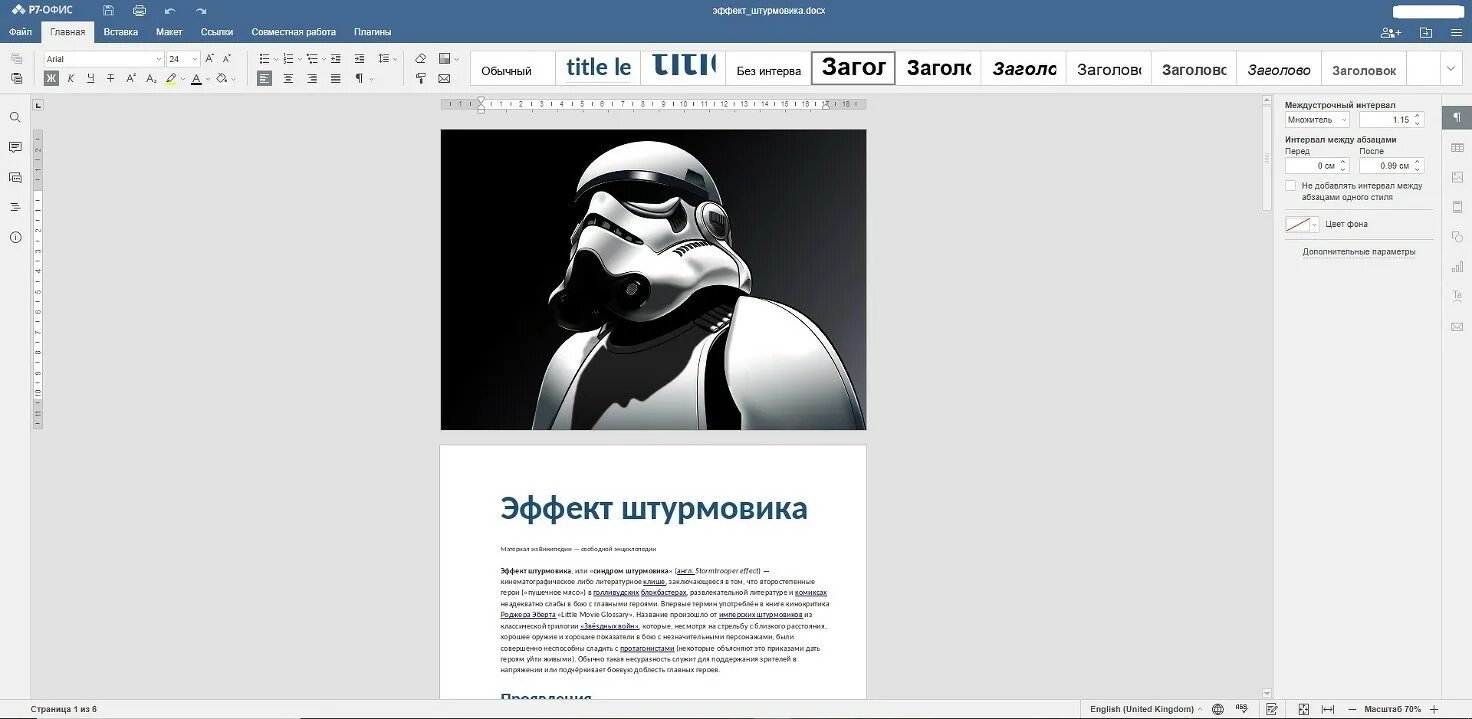
Task: Switch to the Ссылки tab
Action: 217,32
